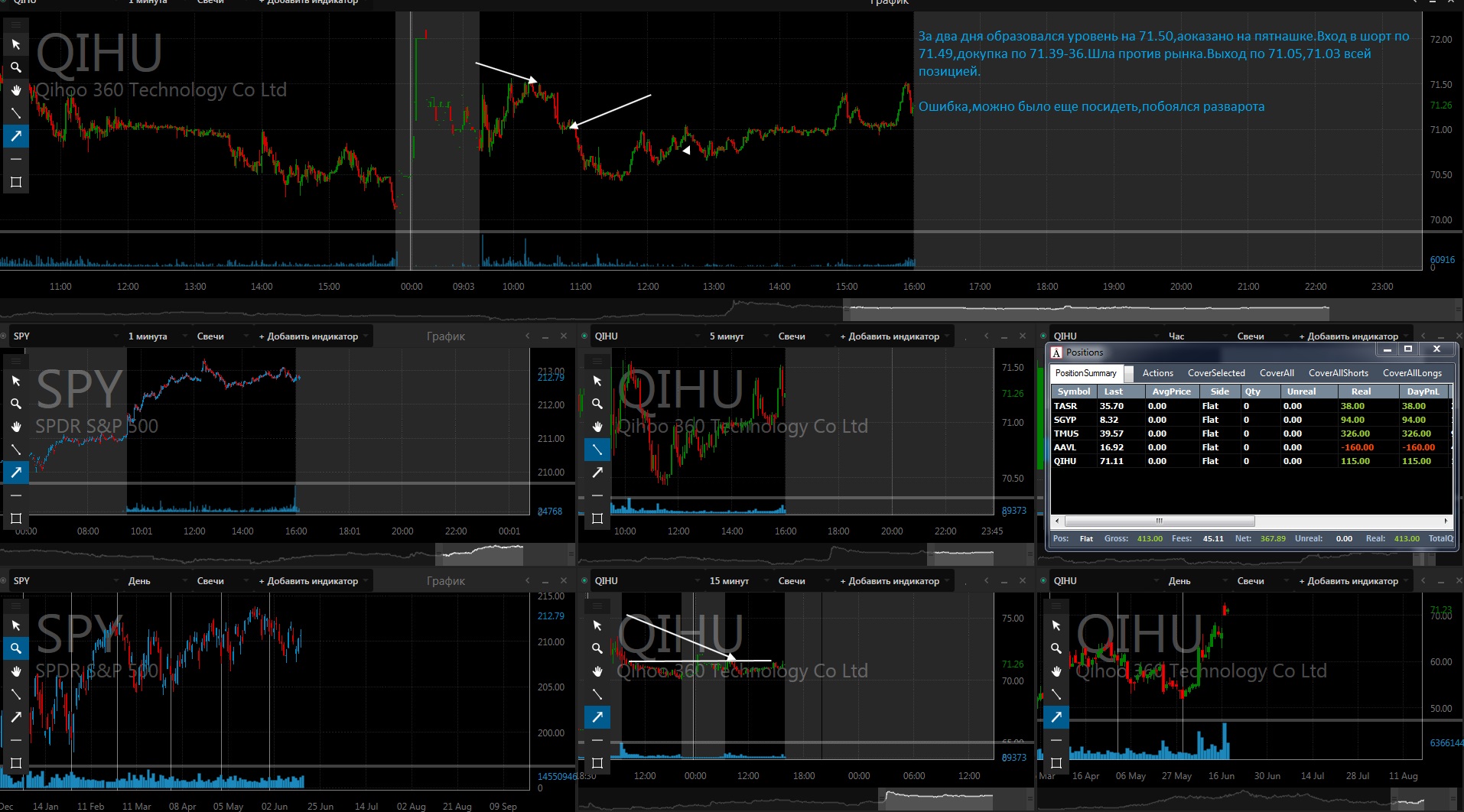Toggle the link indicator dot of the SPY 1 минута panel
The width and height of the screenshot is (1464, 812).
[4, 336]
